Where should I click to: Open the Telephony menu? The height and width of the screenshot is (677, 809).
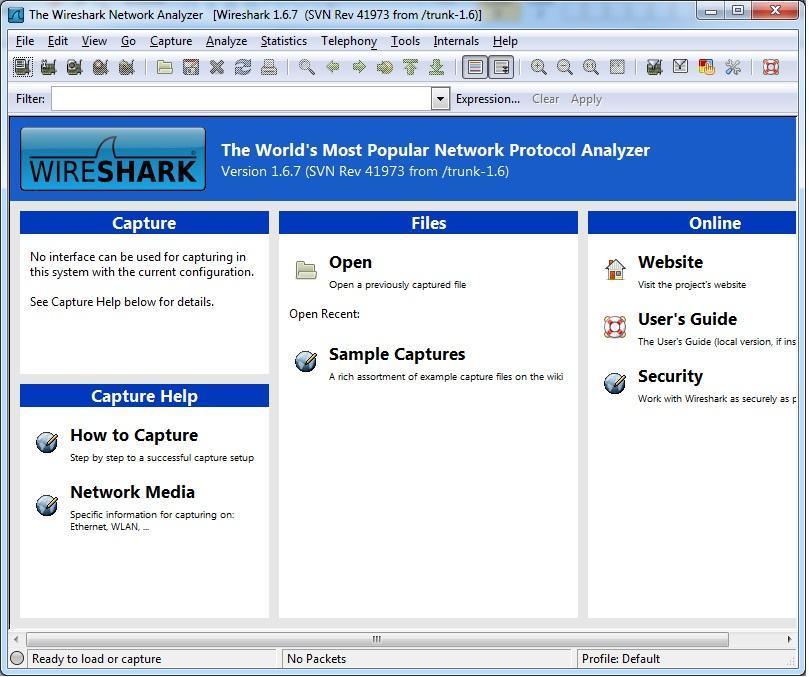point(349,41)
